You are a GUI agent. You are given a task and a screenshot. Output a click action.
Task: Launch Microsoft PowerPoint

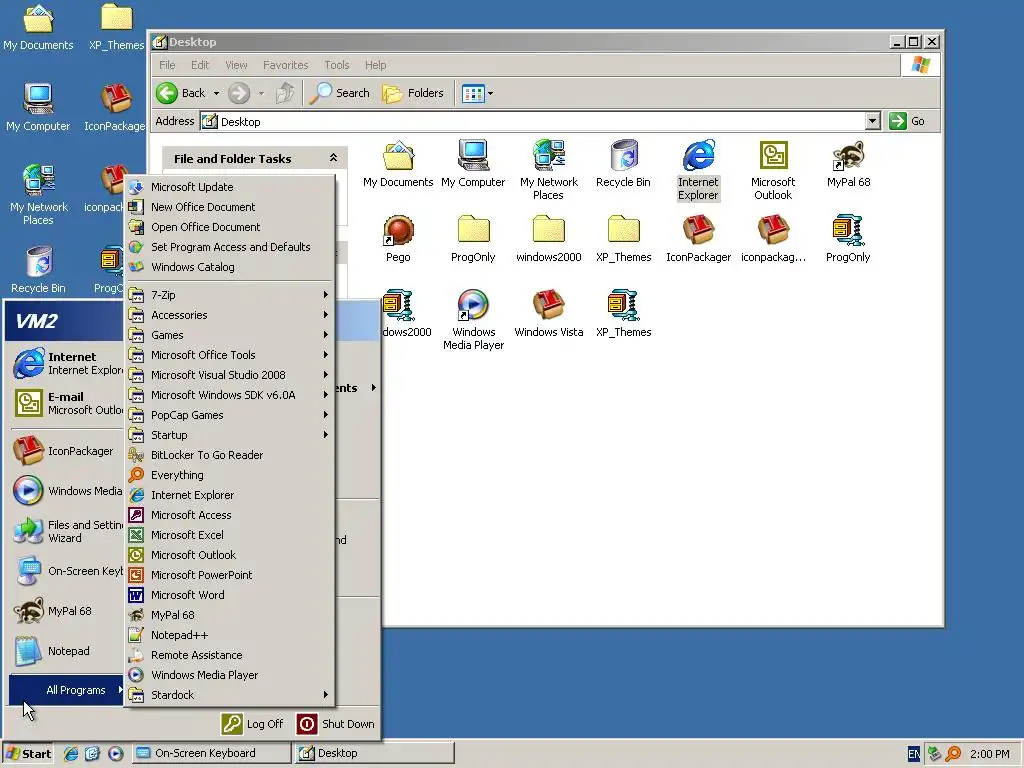coord(230,575)
